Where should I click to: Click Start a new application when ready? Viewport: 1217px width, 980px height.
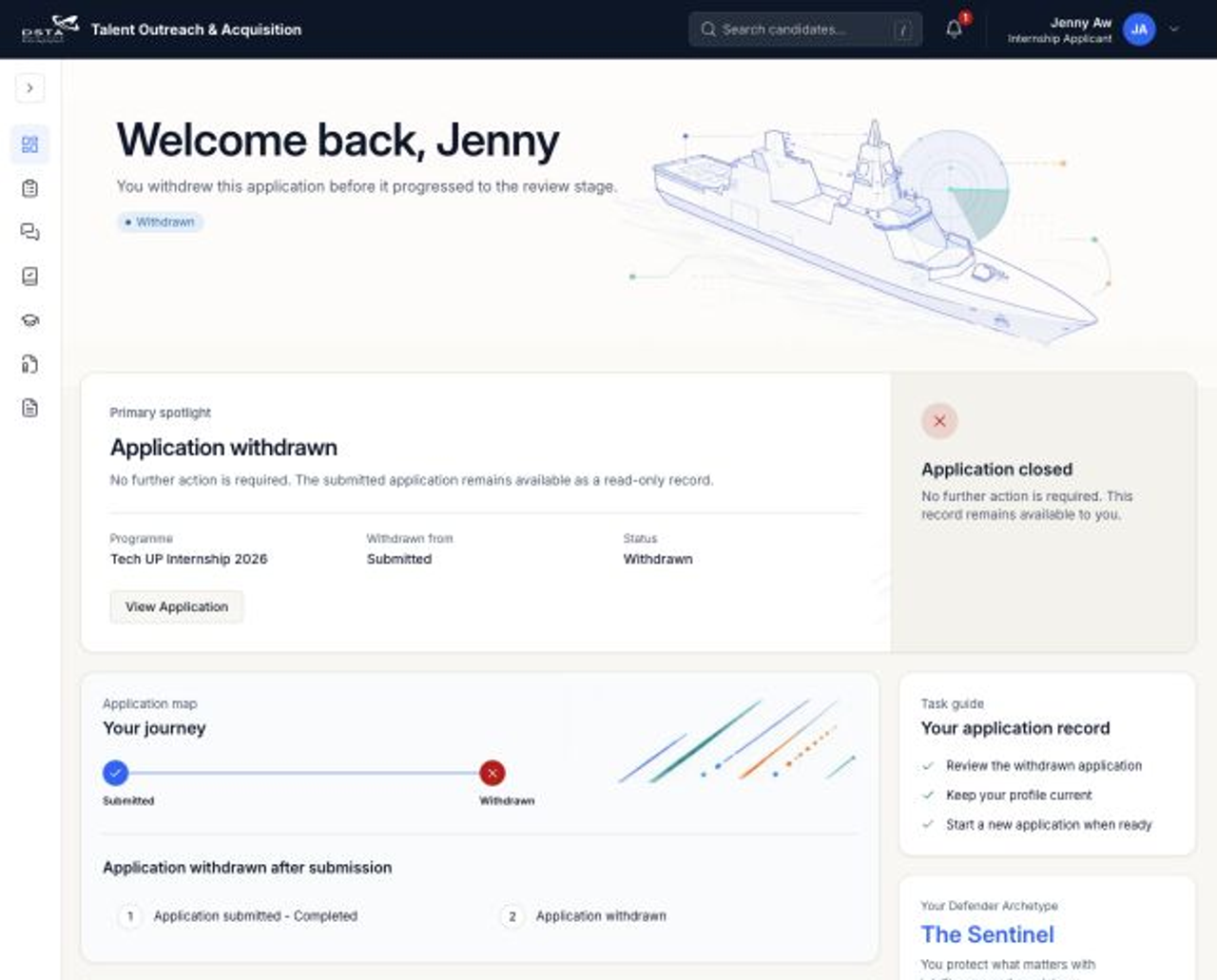click(x=1049, y=825)
